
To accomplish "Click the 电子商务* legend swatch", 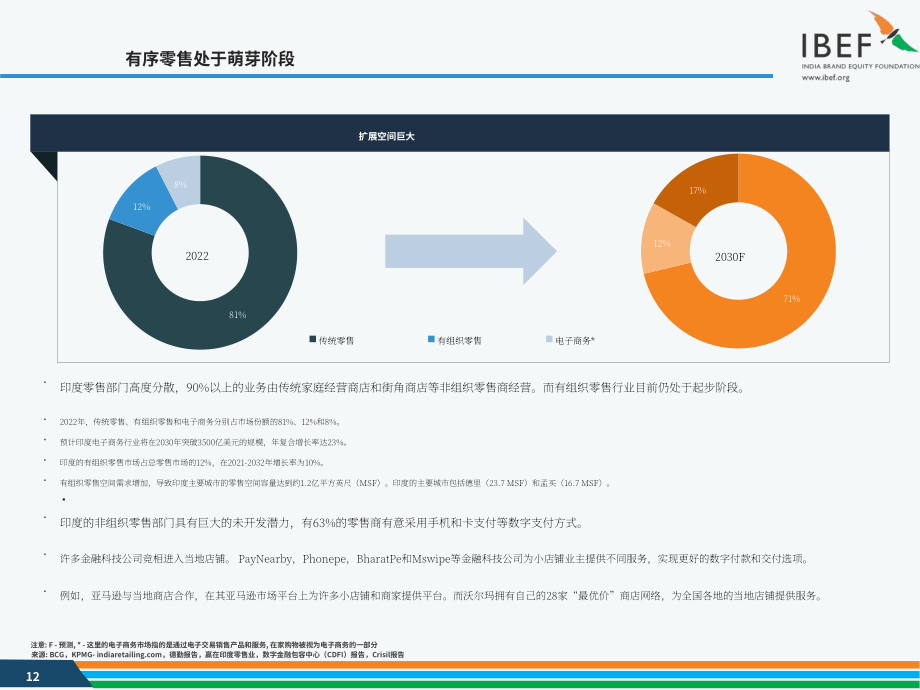I will pos(549,339).
